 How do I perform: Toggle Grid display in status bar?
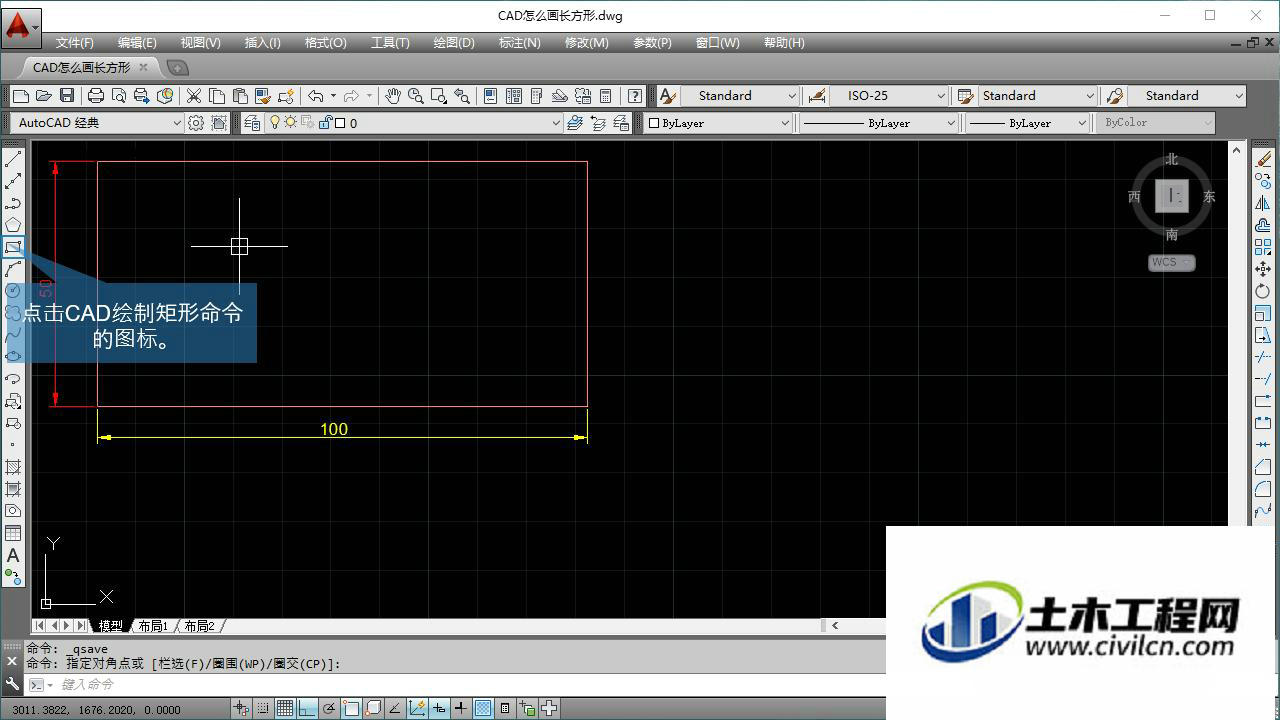(x=285, y=709)
